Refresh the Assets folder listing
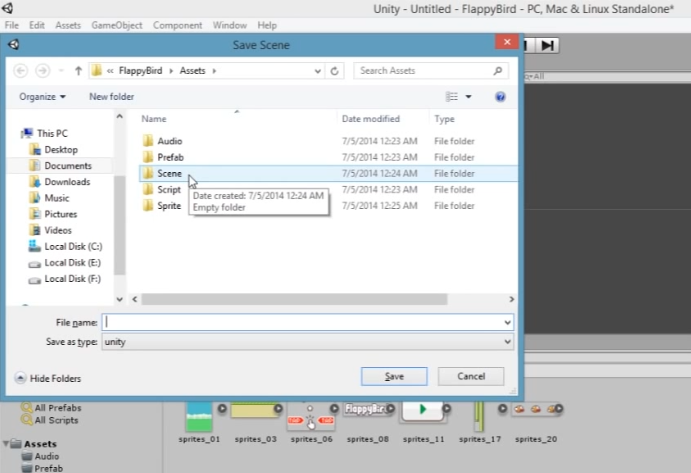 334,71
